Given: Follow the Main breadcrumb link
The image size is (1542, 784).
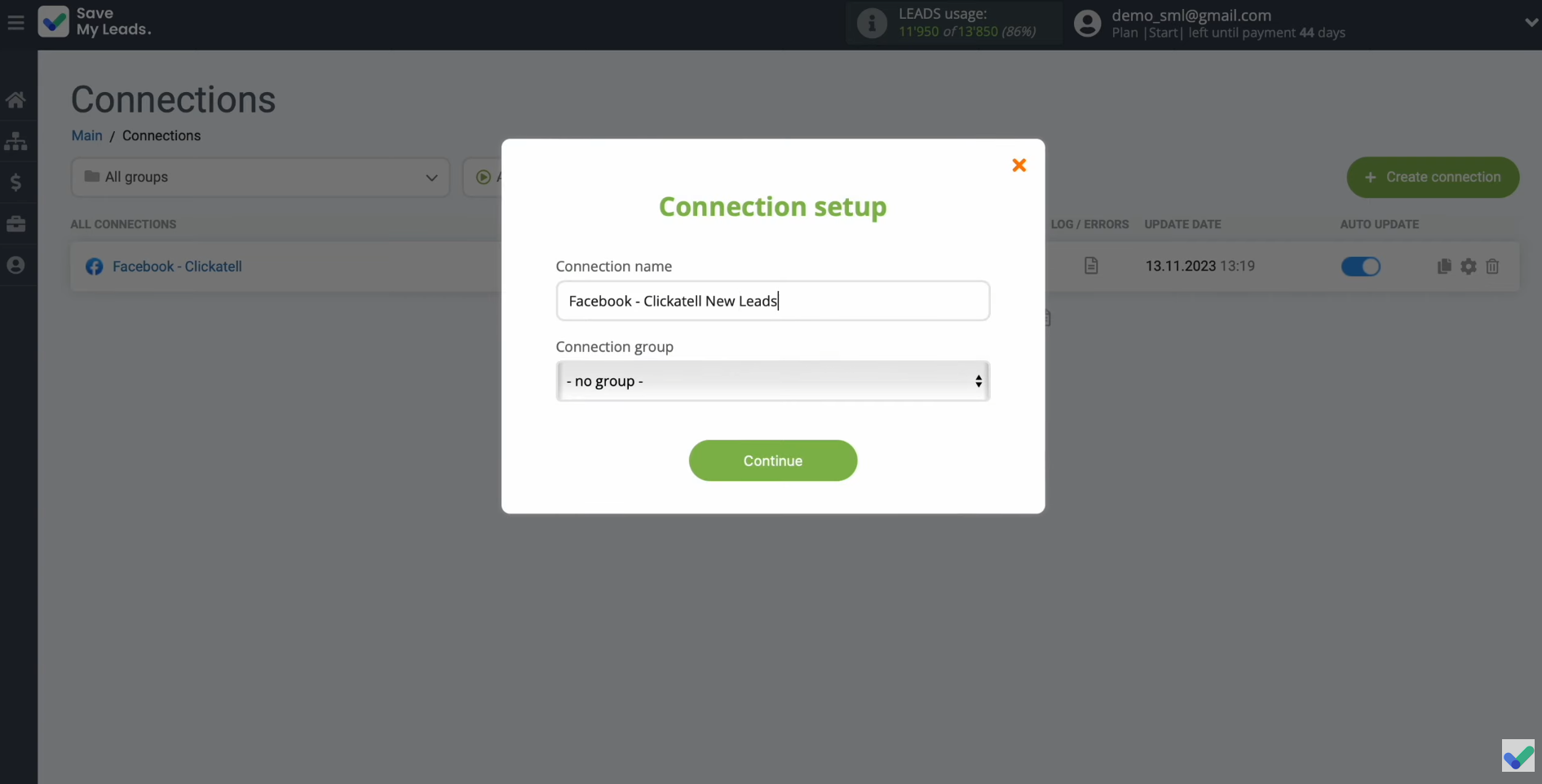Looking at the screenshot, I should point(87,135).
